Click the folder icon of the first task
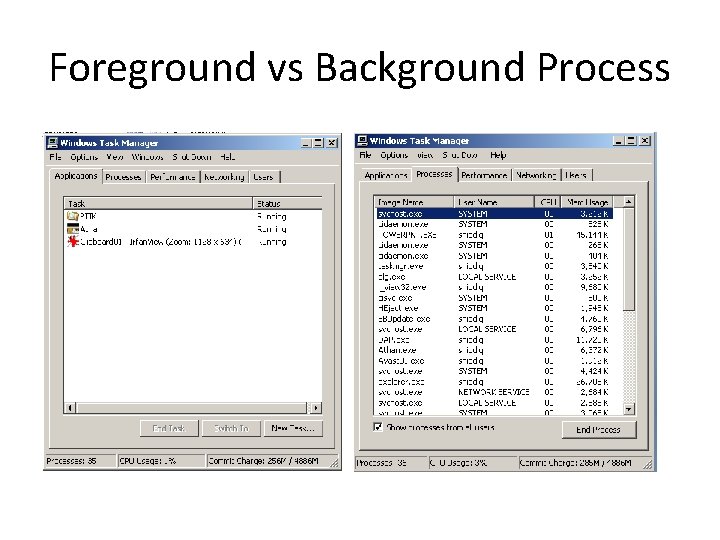 click(x=73, y=216)
